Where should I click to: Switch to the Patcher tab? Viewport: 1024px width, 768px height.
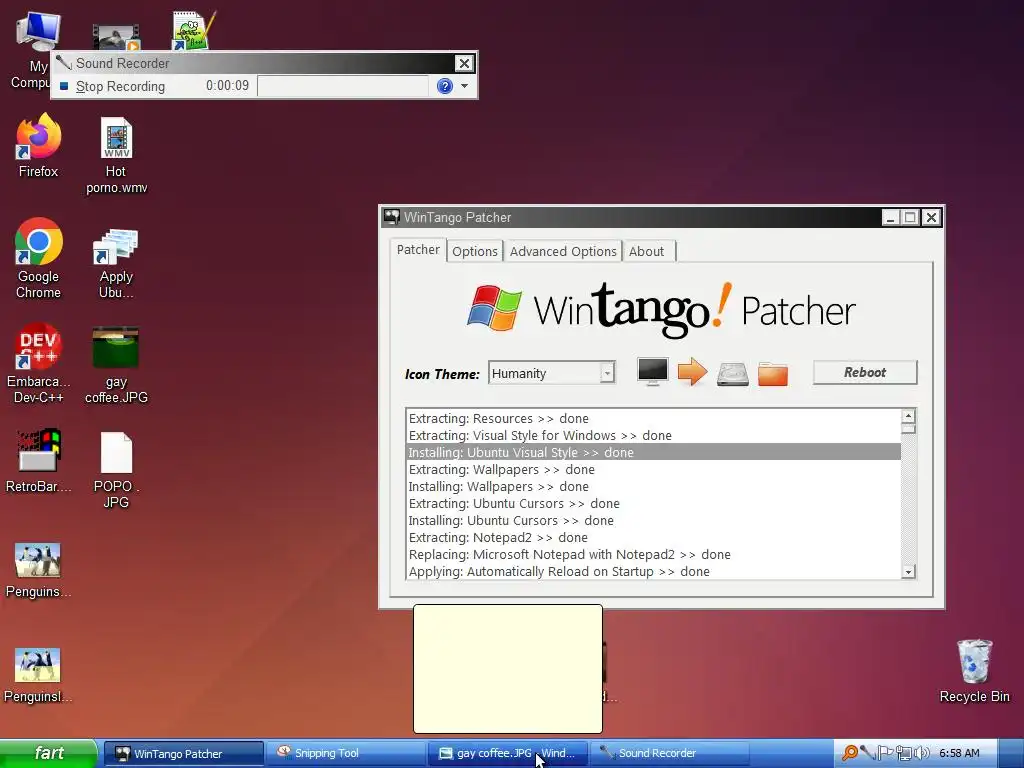tap(418, 250)
